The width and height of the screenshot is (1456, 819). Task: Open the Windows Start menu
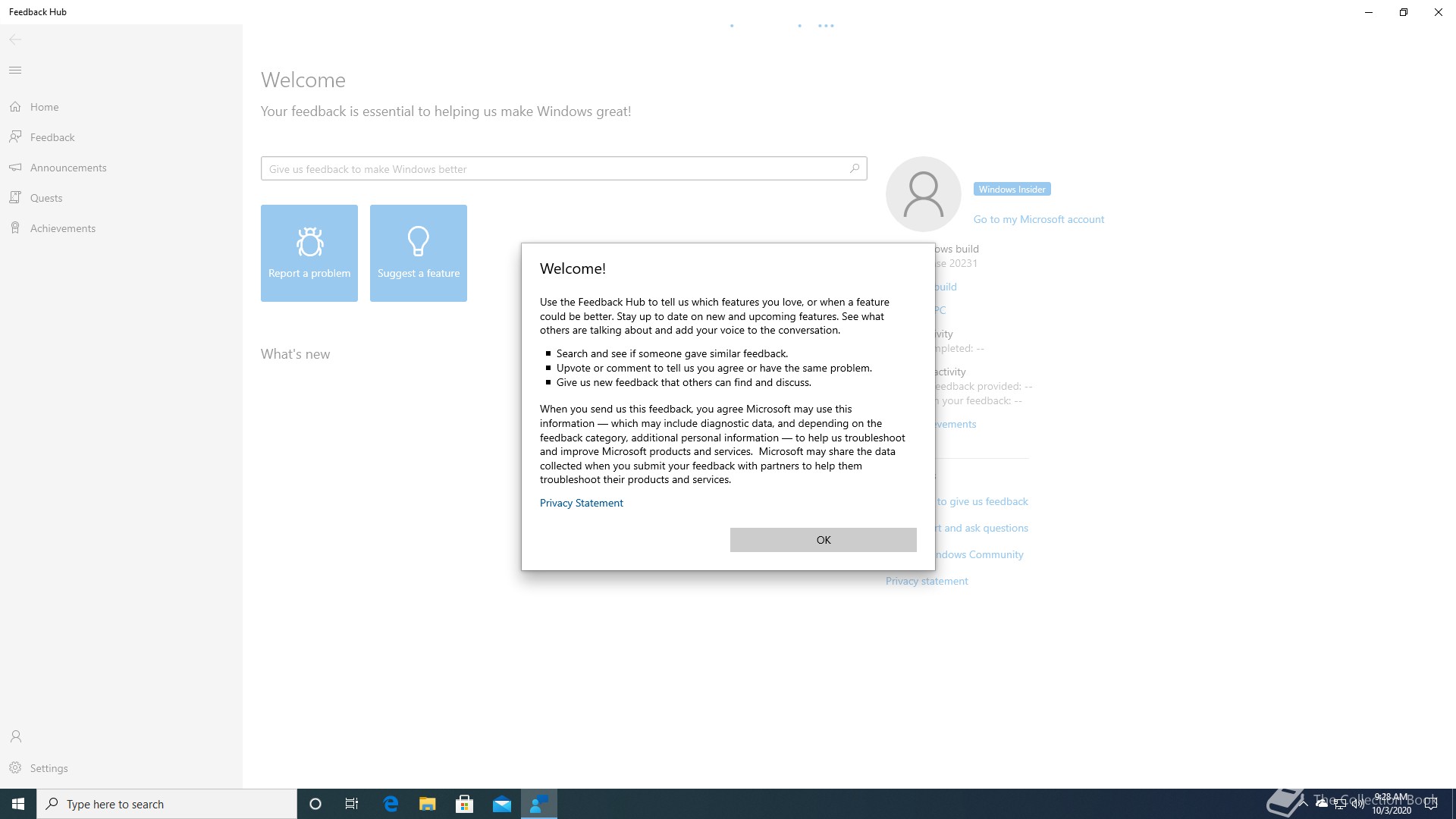[x=18, y=804]
